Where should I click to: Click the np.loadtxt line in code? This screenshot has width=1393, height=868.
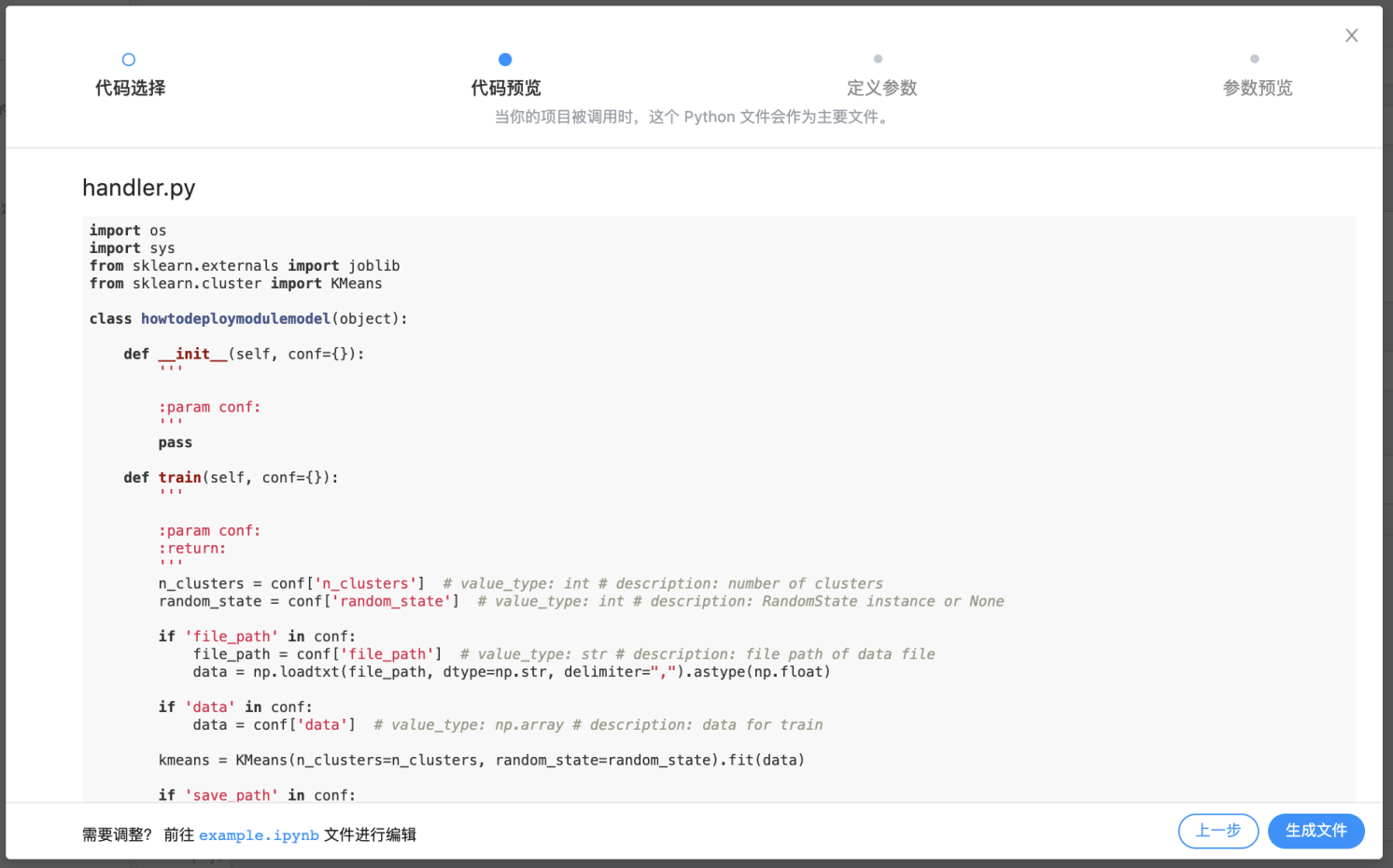(511, 672)
